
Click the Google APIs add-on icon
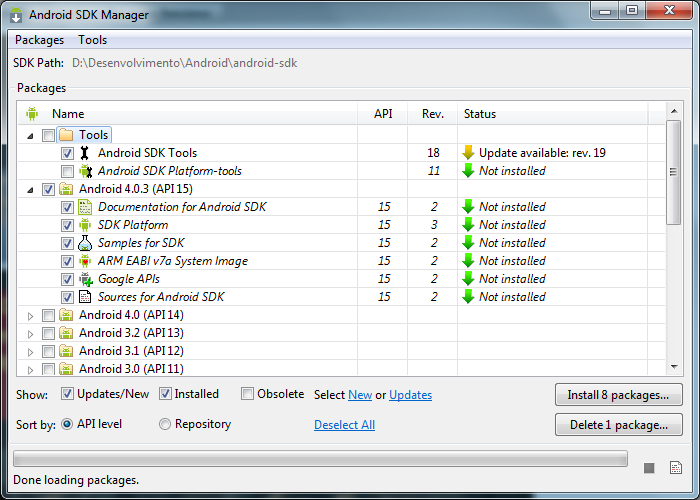point(86,279)
